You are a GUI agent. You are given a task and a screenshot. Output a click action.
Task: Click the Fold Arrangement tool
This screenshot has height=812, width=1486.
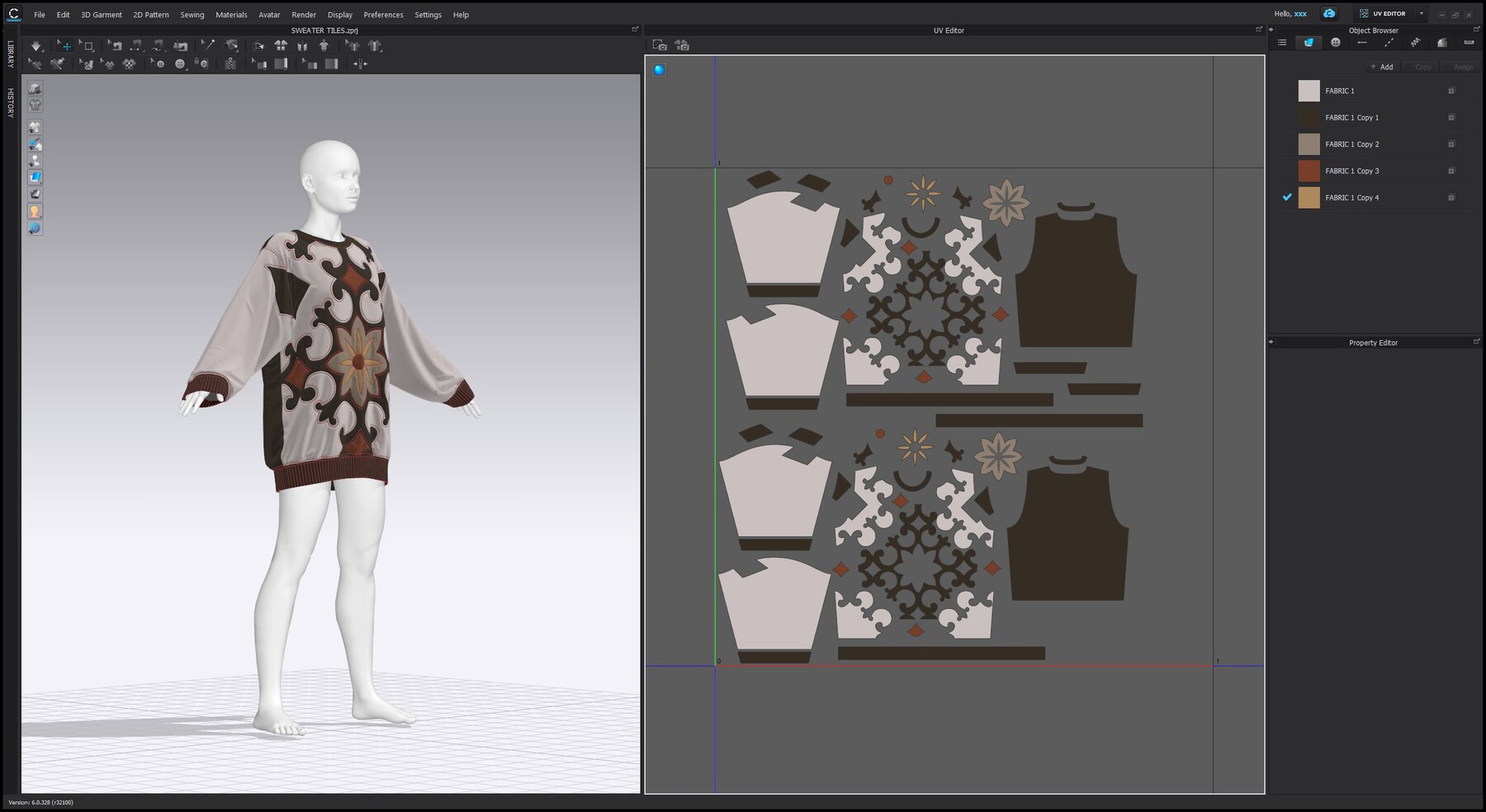(258, 46)
